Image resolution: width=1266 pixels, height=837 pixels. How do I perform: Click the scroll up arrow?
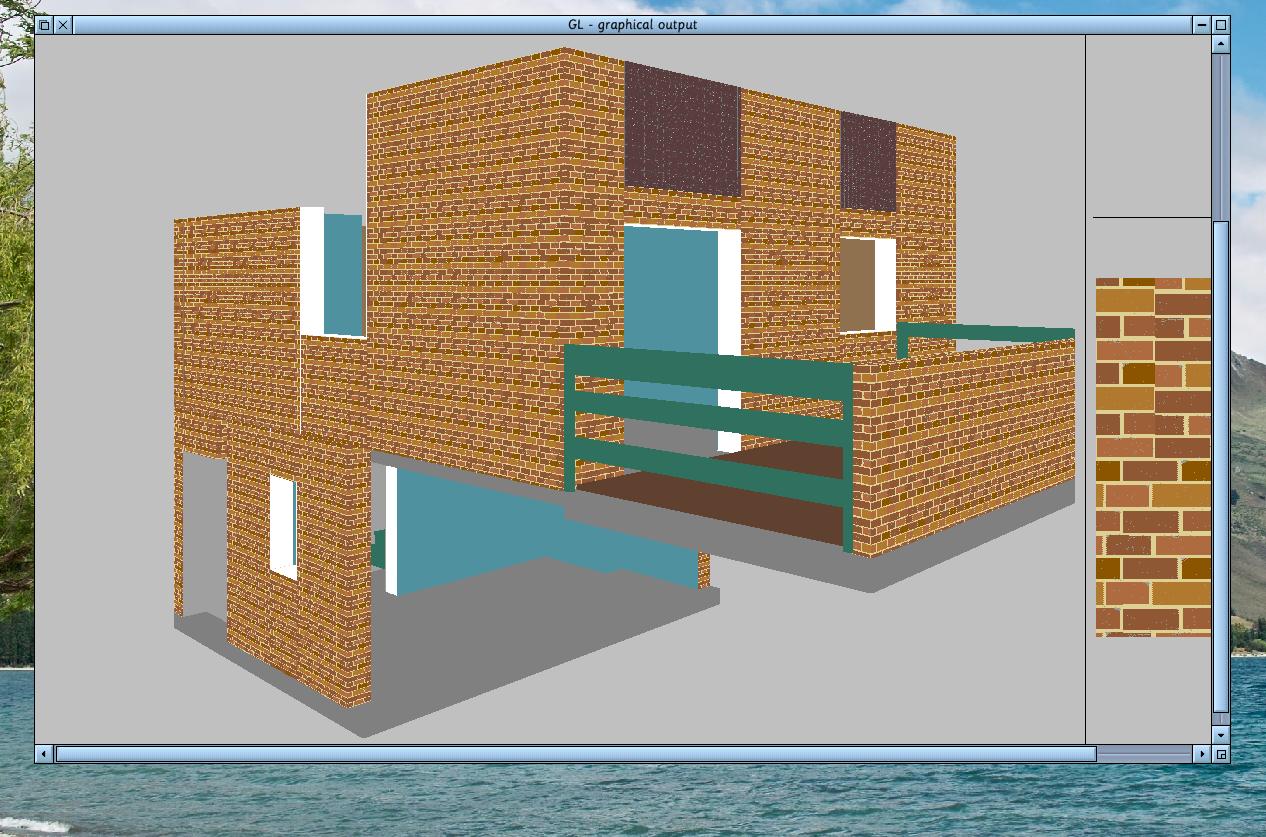(x=1221, y=44)
